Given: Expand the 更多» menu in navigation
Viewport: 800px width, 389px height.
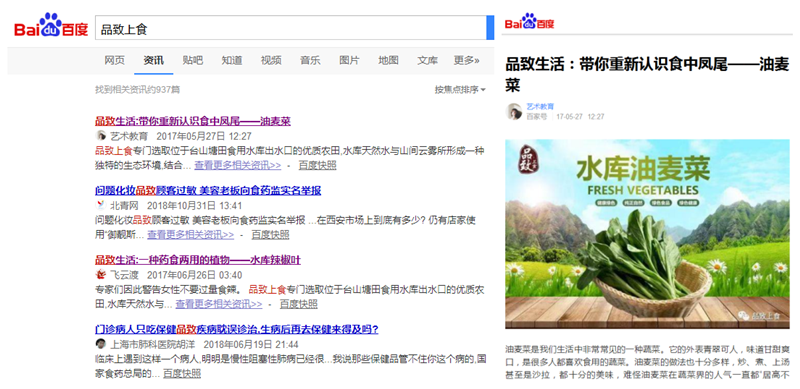Looking at the screenshot, I should coord(466,60).
